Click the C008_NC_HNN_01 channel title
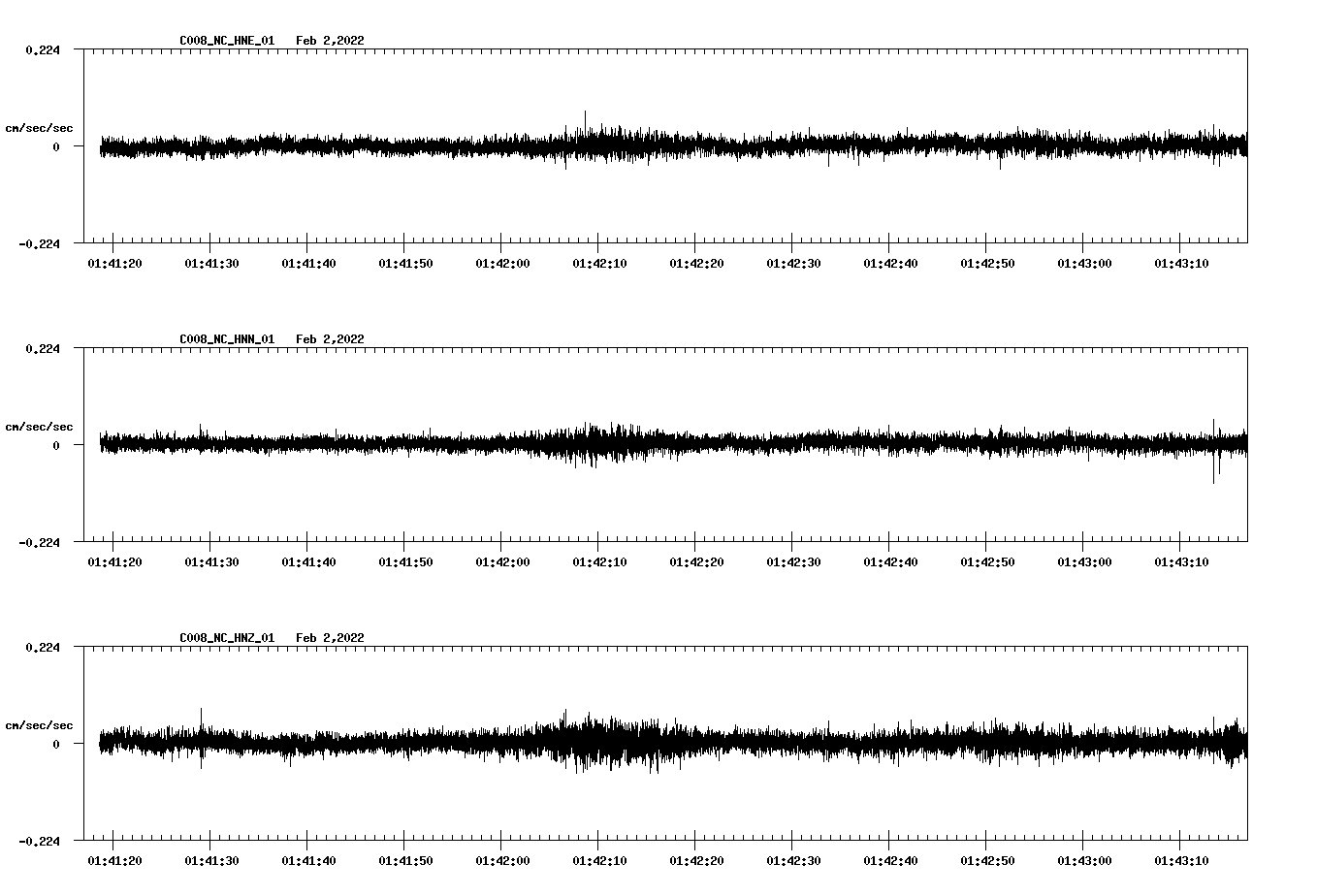The height and width of the screenshot is (896, 1317). [x=227, y=339]
